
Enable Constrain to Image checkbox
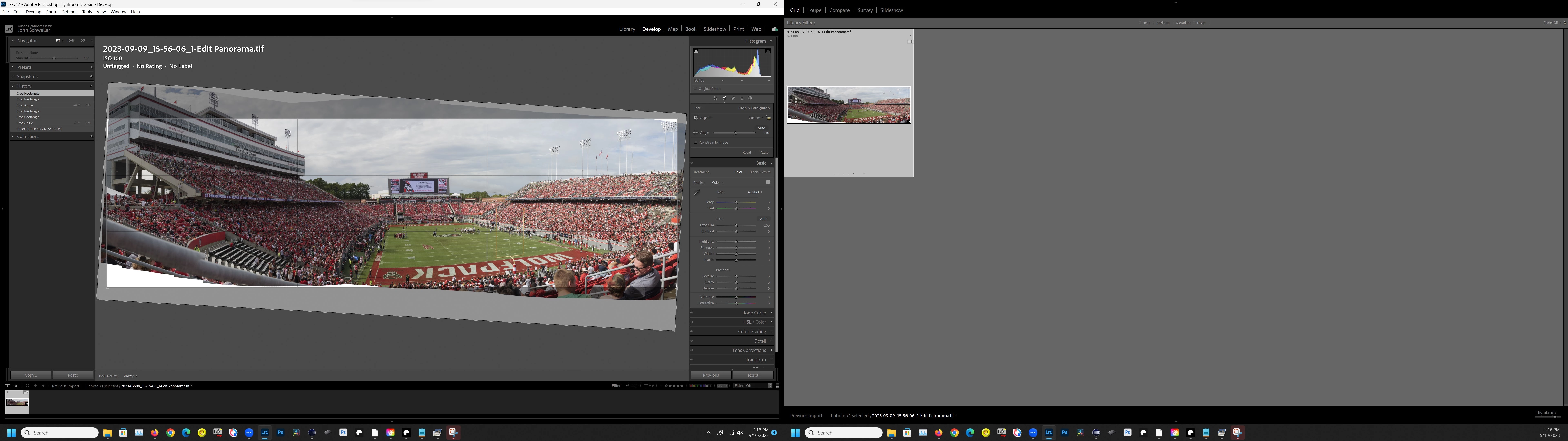[696, 143]
